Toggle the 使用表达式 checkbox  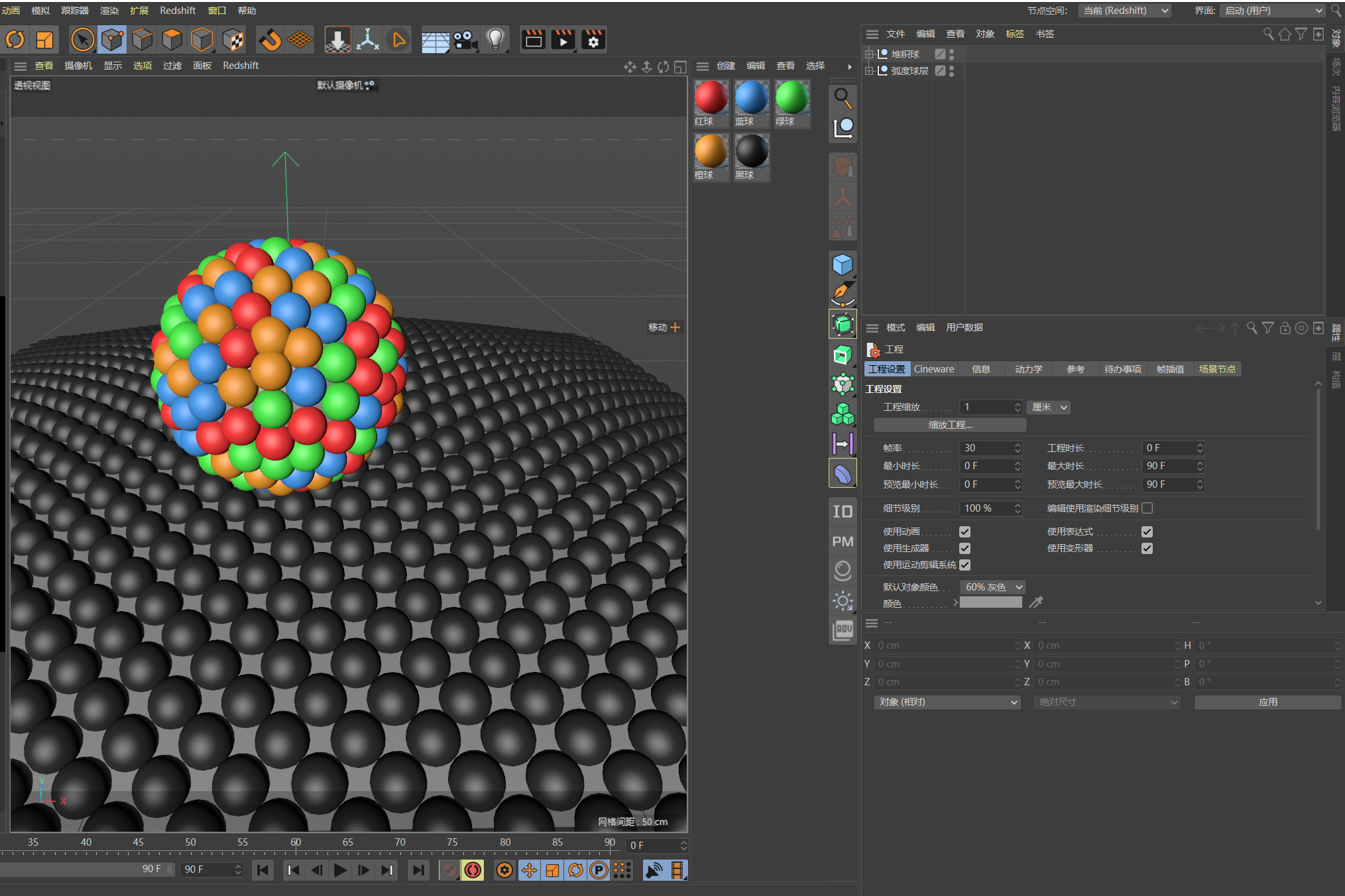[x=1147, y=532]
